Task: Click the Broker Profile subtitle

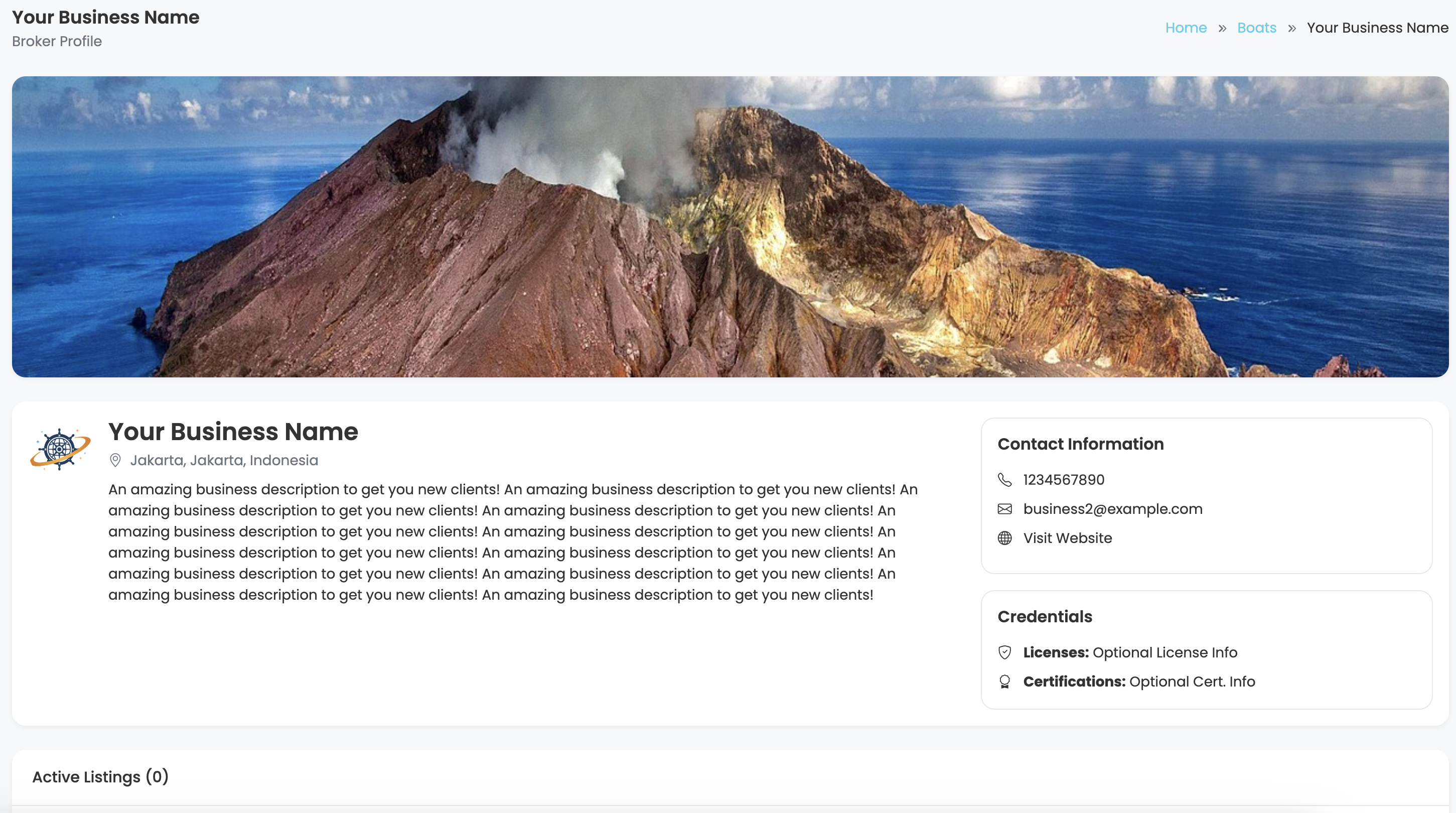Action: [x=56, y=41]
